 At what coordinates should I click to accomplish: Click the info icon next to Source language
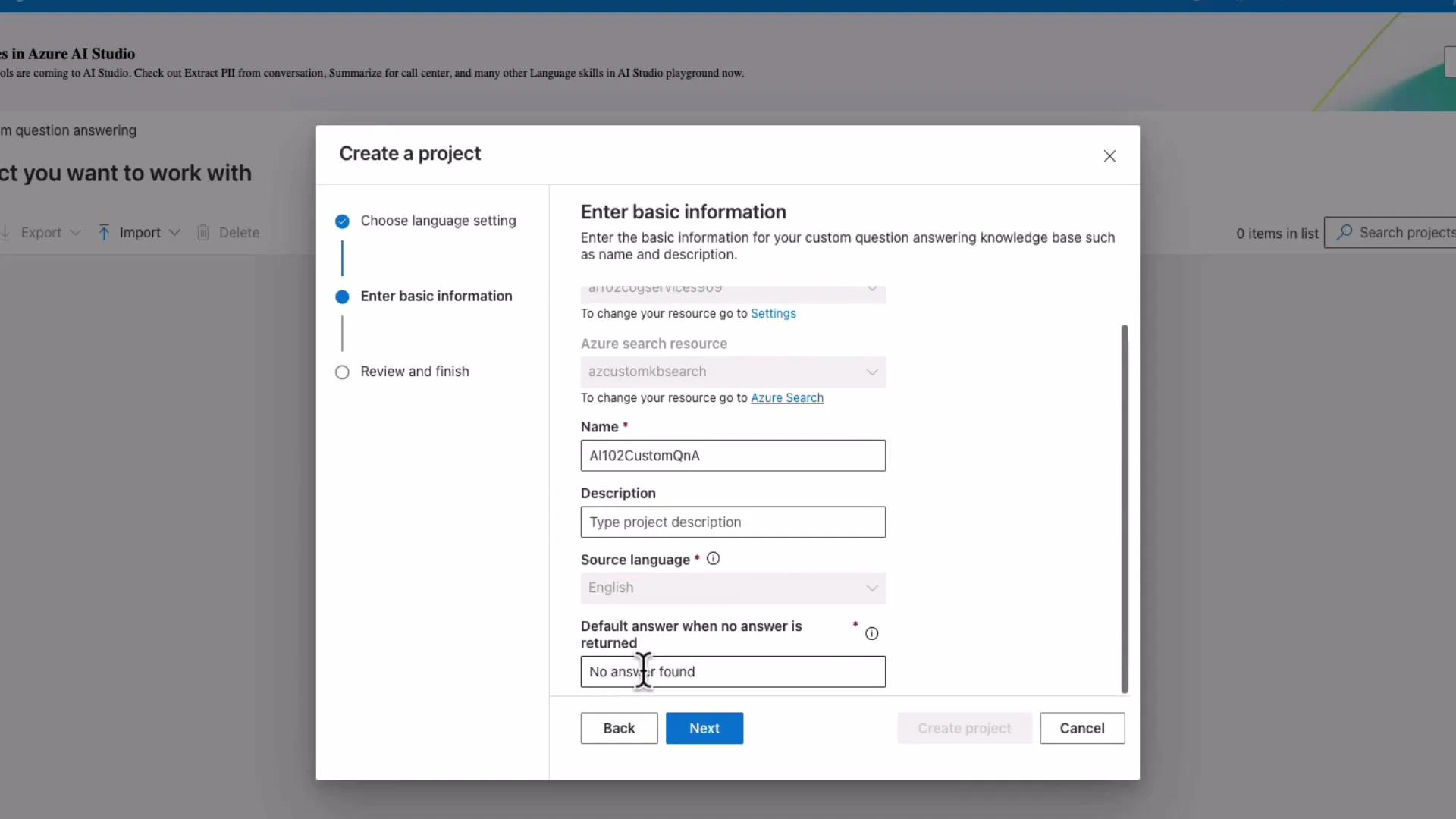712,558
